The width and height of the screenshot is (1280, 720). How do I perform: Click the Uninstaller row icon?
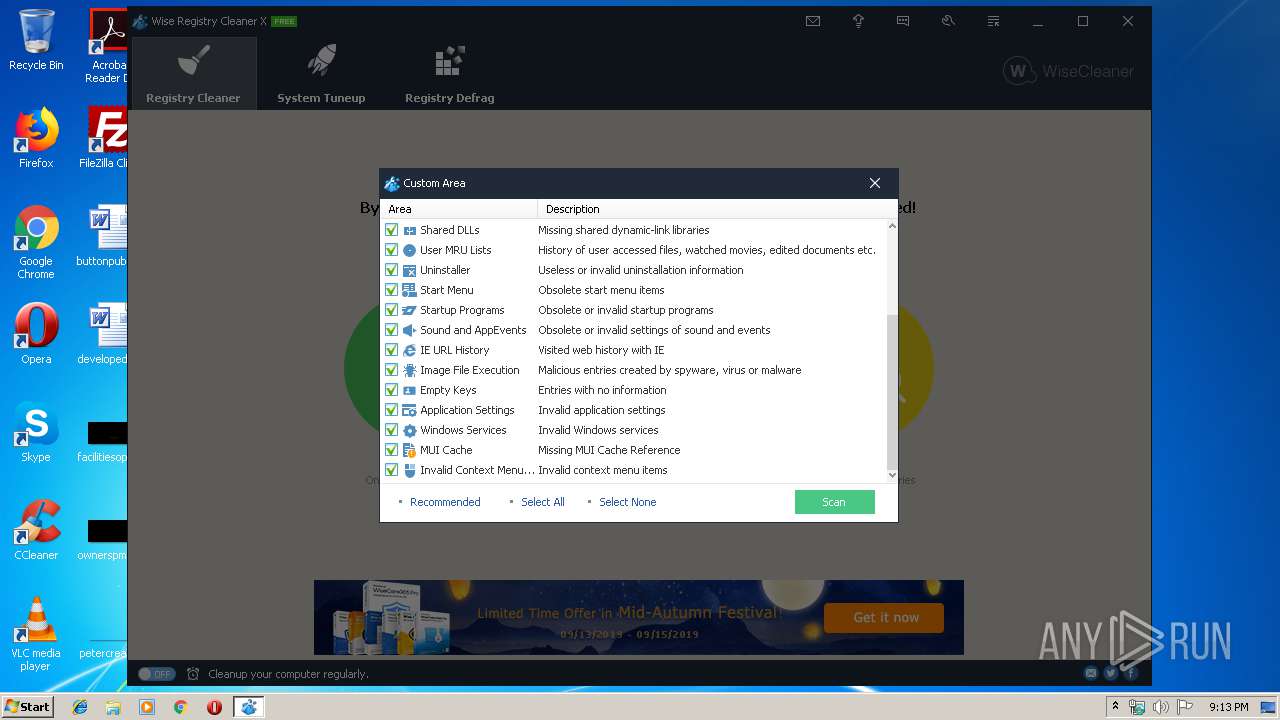[410, 270]
